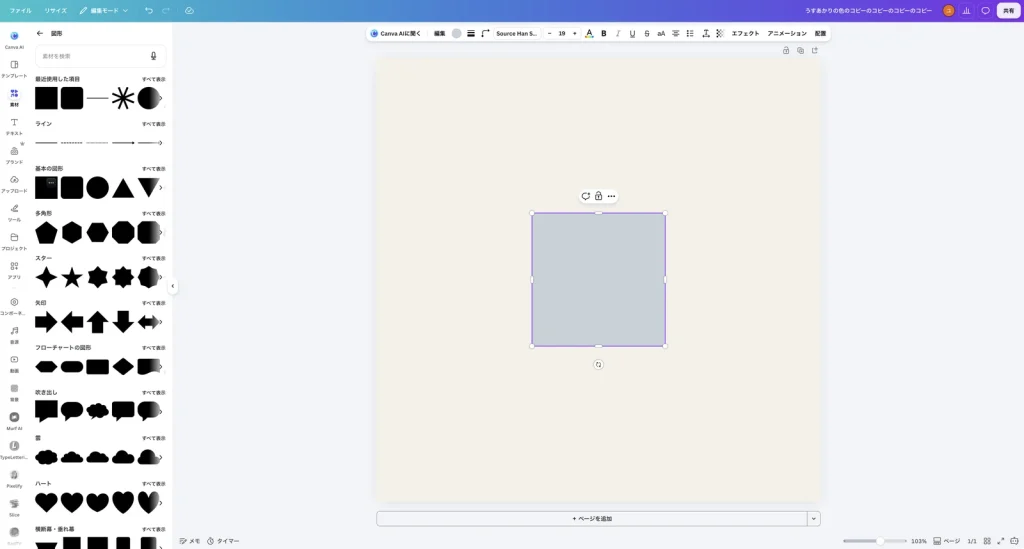The image size is (1024, 549).
Task: Click the ページを追加 button
Action: tap(592, 518)
